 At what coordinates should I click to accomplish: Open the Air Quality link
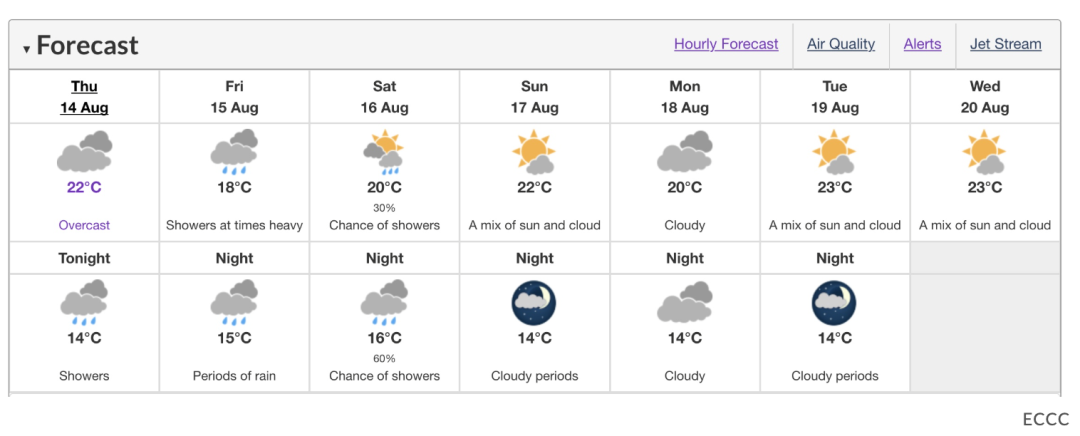841,44
